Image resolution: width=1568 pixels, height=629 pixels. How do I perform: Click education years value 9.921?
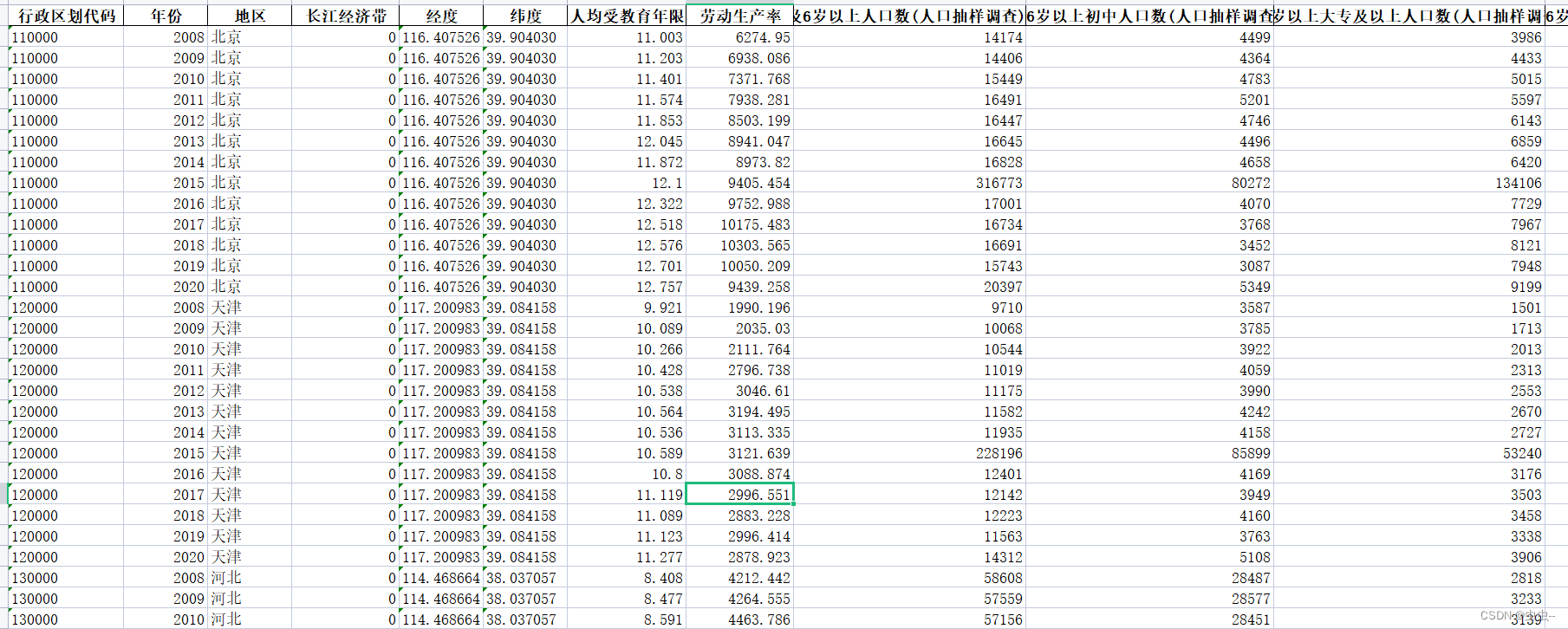click(x=627, y=308)
